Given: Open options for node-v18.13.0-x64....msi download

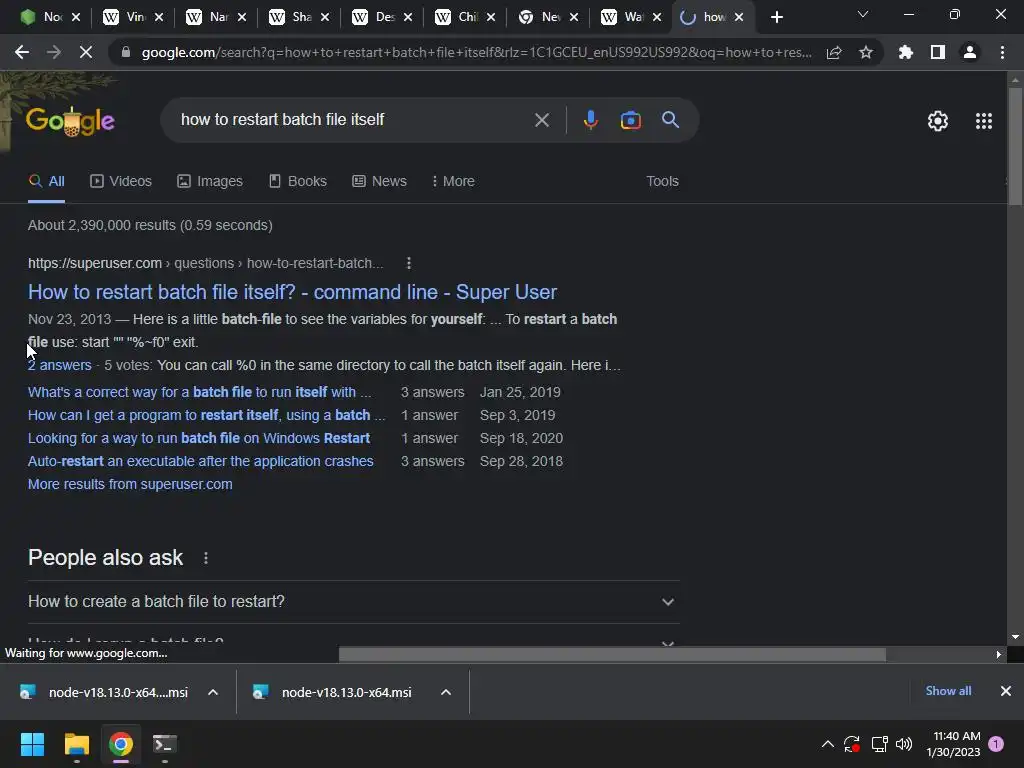Looking at the screenshot, I should click(213, 692).
